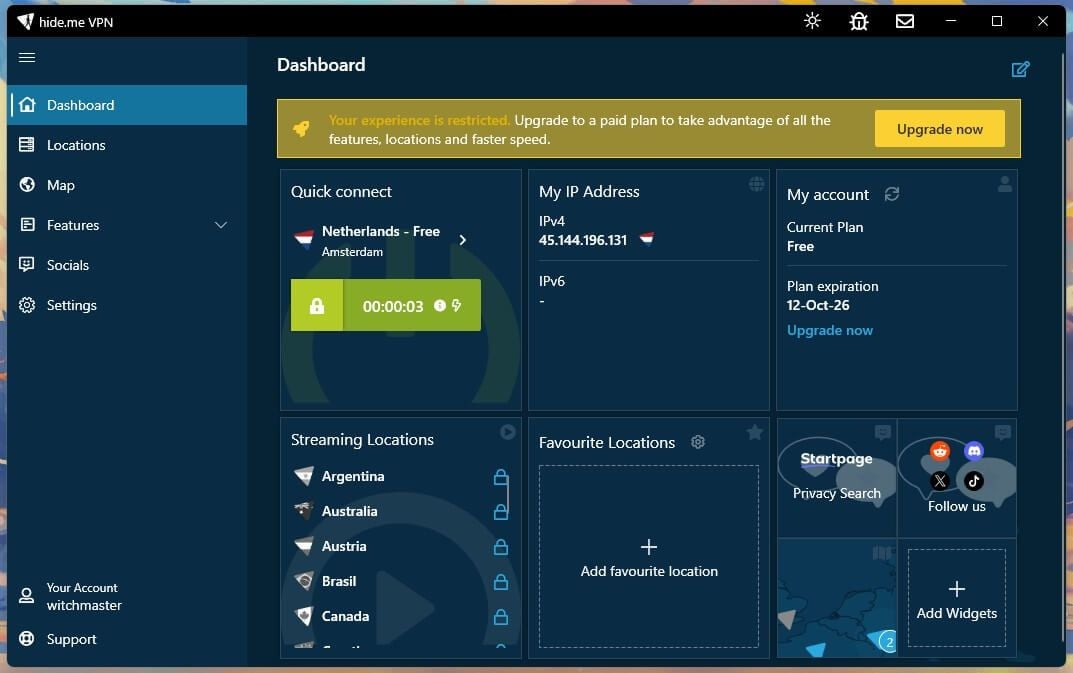Click Add favourite location box
This screenshot has height=673, width=1073.
pyautogui.click(x=649, y=557)
